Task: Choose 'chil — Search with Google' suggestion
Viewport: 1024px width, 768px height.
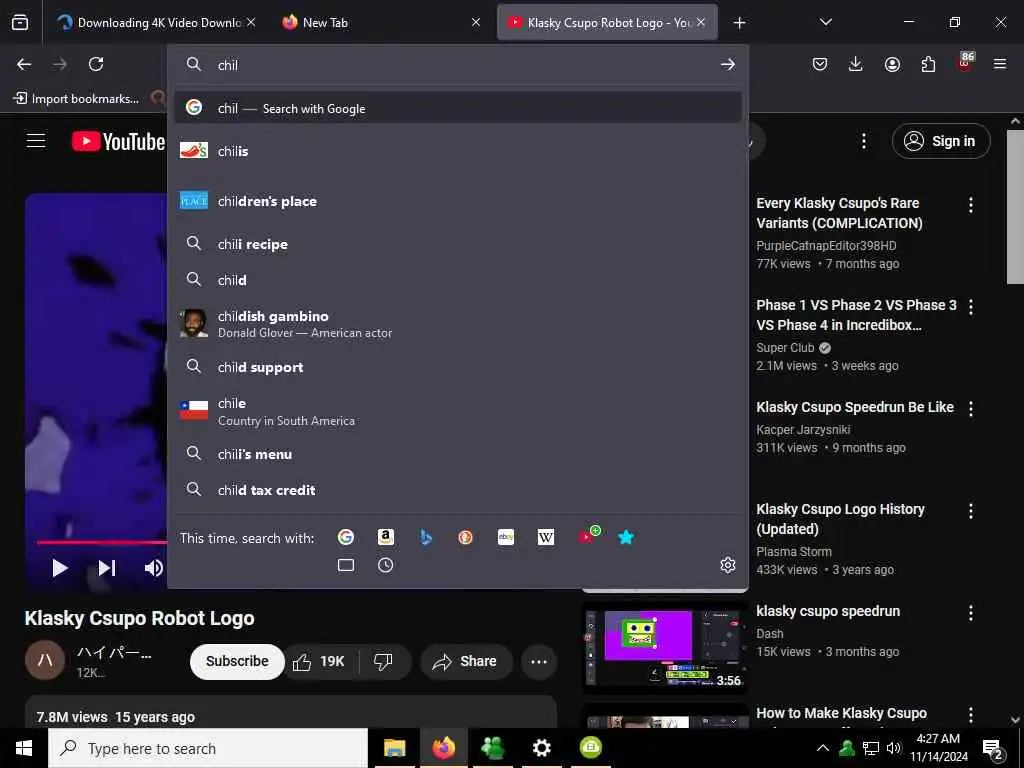Action: (x=458, y=108)
